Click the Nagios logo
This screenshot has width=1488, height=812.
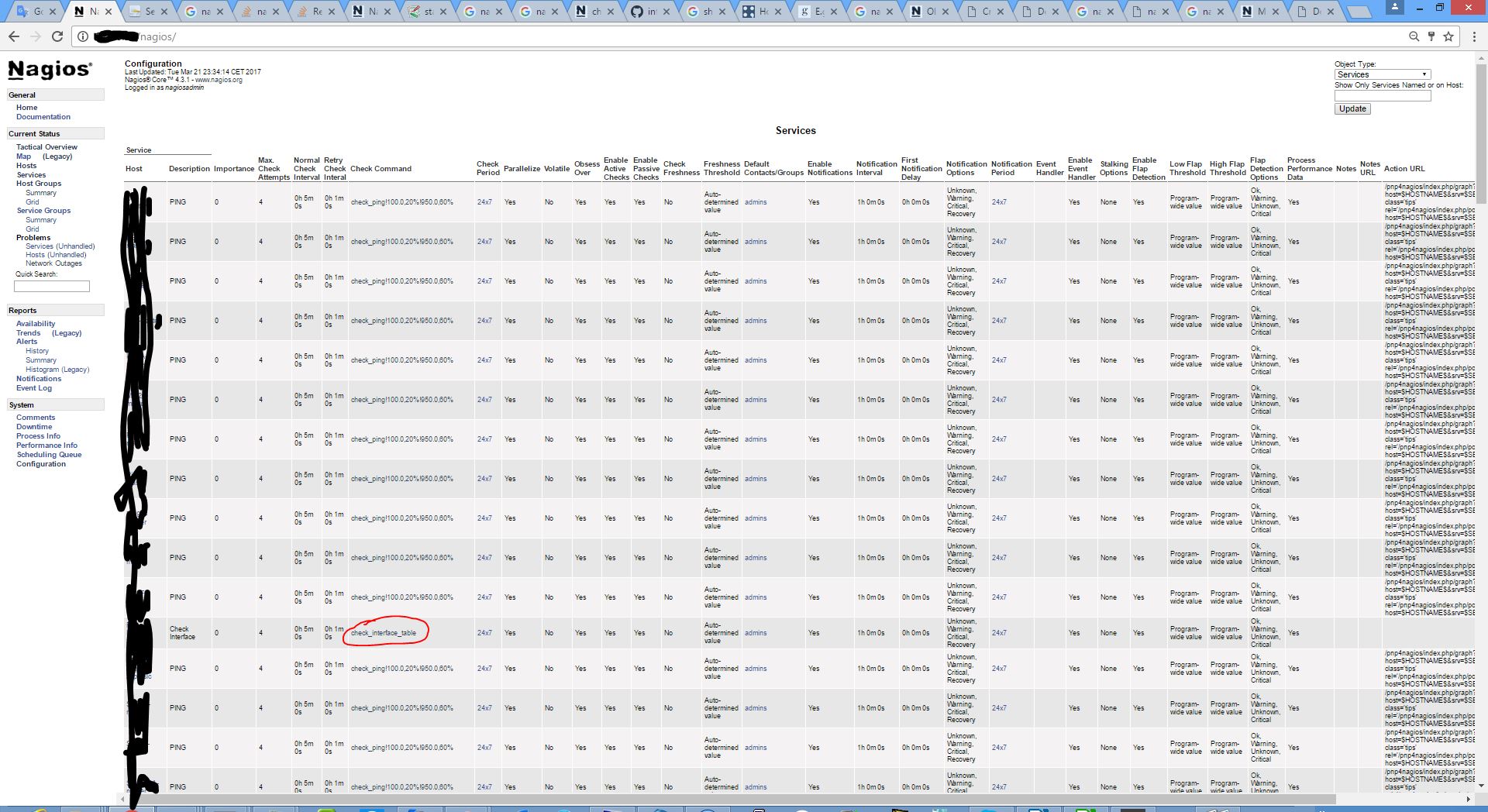coord(50,70)
